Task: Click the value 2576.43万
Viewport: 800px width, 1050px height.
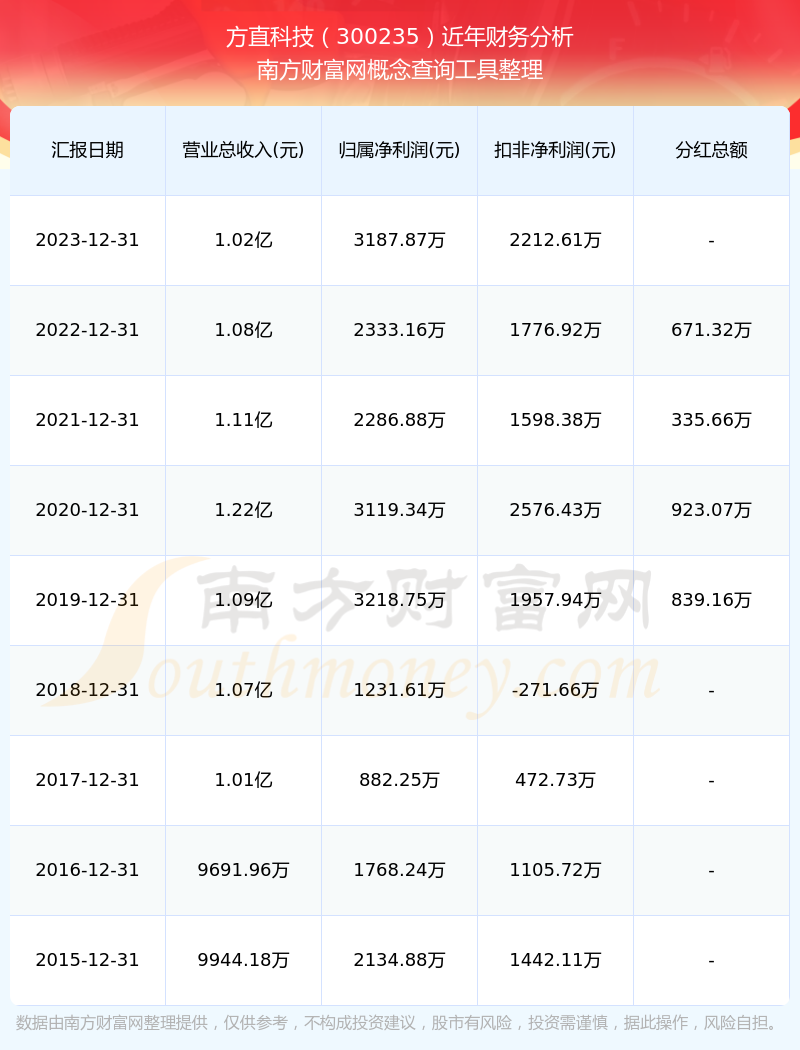Action: coord(556,510)
